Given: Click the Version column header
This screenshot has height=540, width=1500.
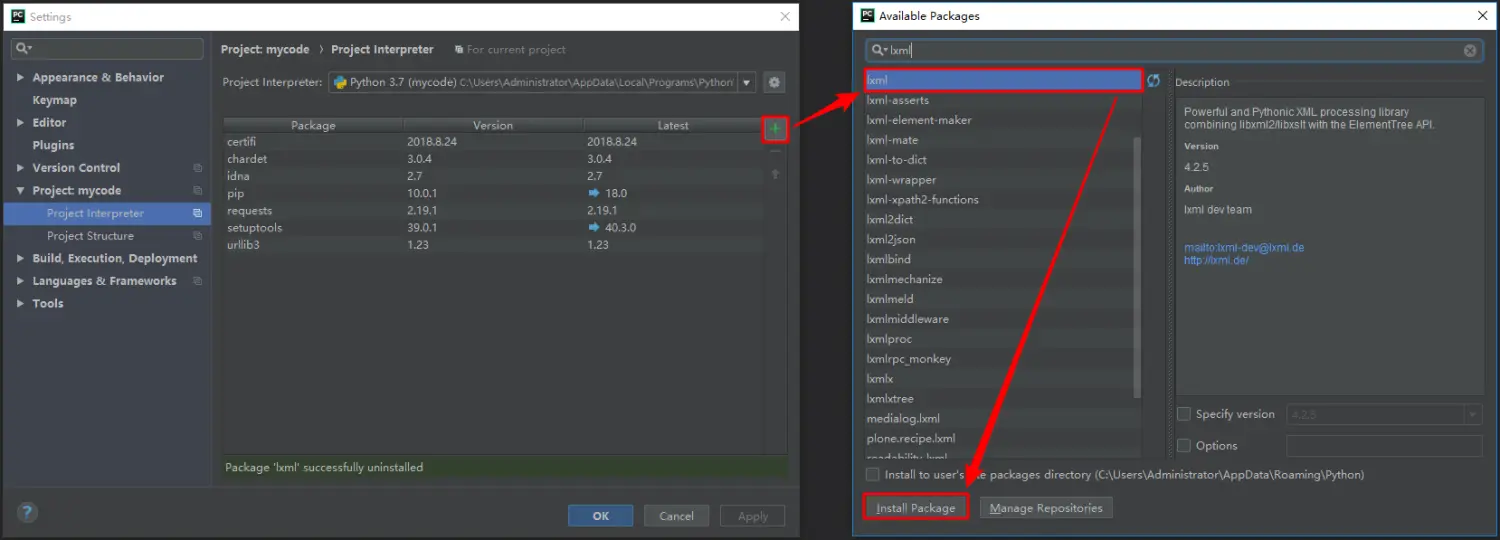Looking at the screenshot, I should (x=493, y=126).
